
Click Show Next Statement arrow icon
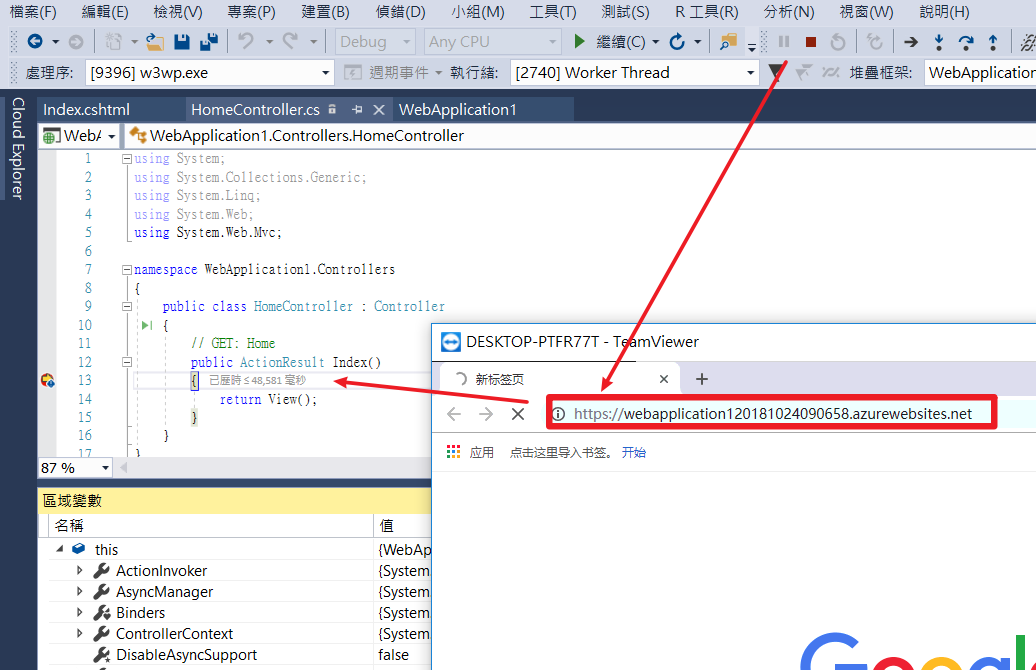coord(911,42)
